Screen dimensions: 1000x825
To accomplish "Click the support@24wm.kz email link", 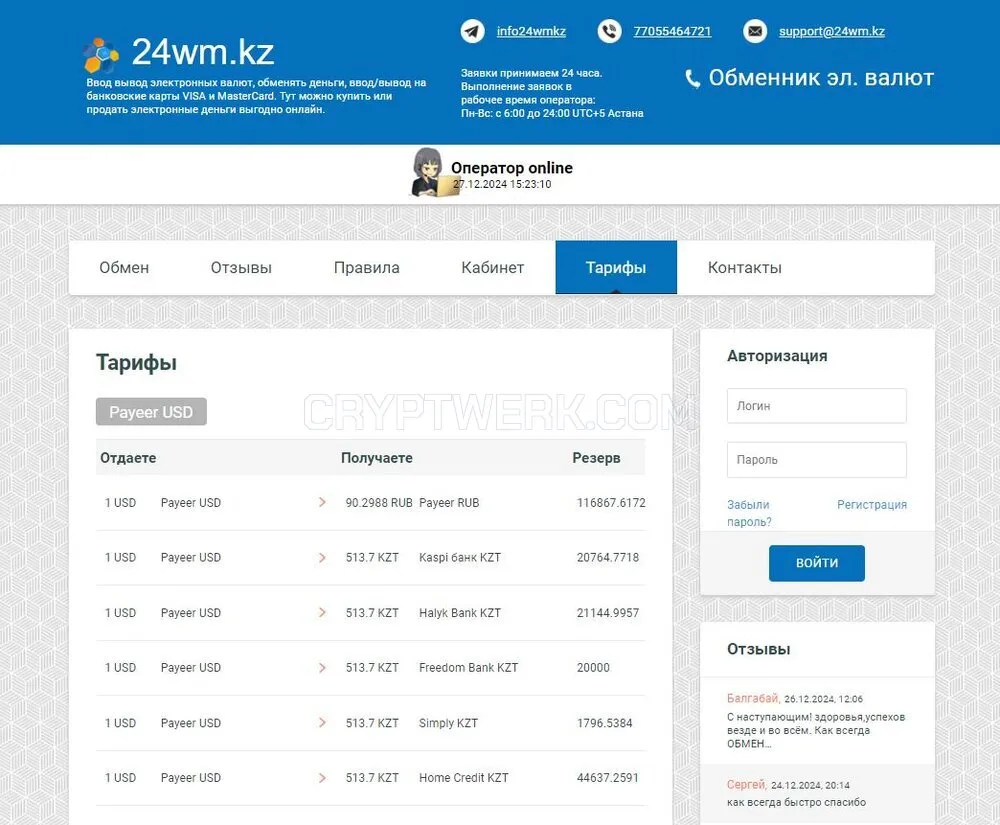I will [832, 31].
